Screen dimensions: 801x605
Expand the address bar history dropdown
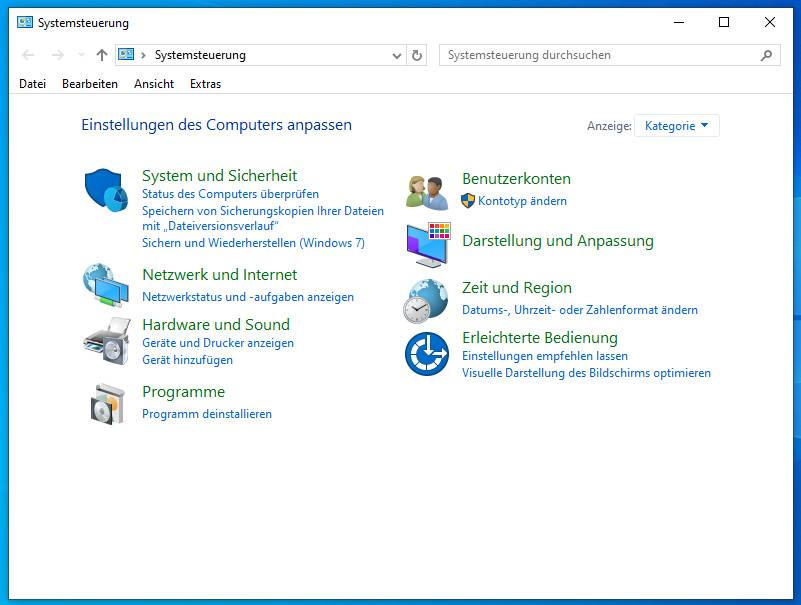397,56
